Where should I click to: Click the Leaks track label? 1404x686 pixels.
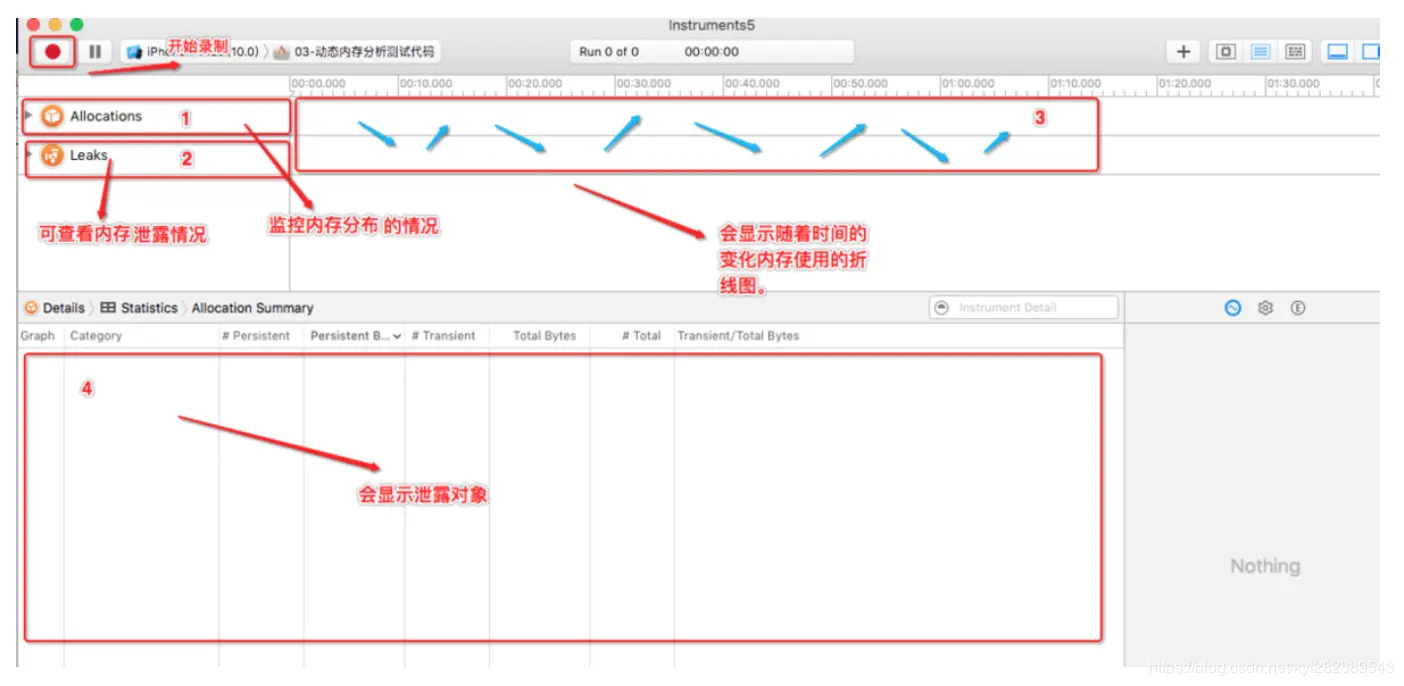point(88,155)
